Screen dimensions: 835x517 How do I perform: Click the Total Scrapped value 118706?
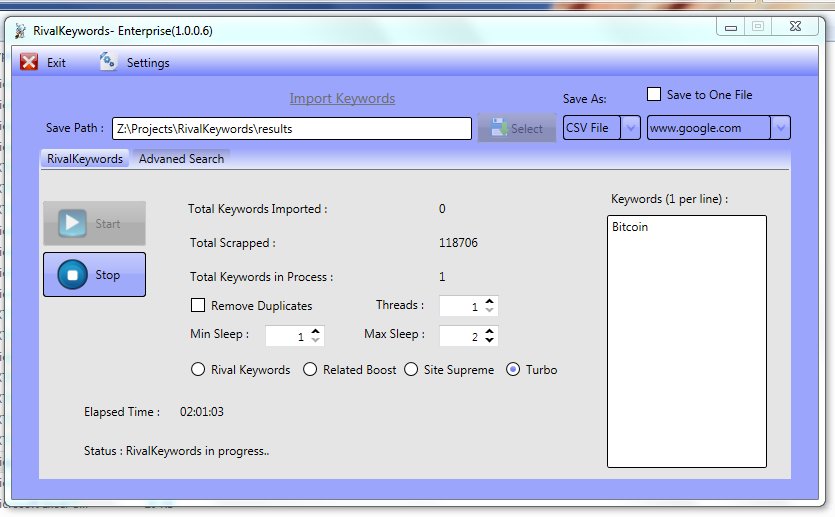(x=458, y=243)
